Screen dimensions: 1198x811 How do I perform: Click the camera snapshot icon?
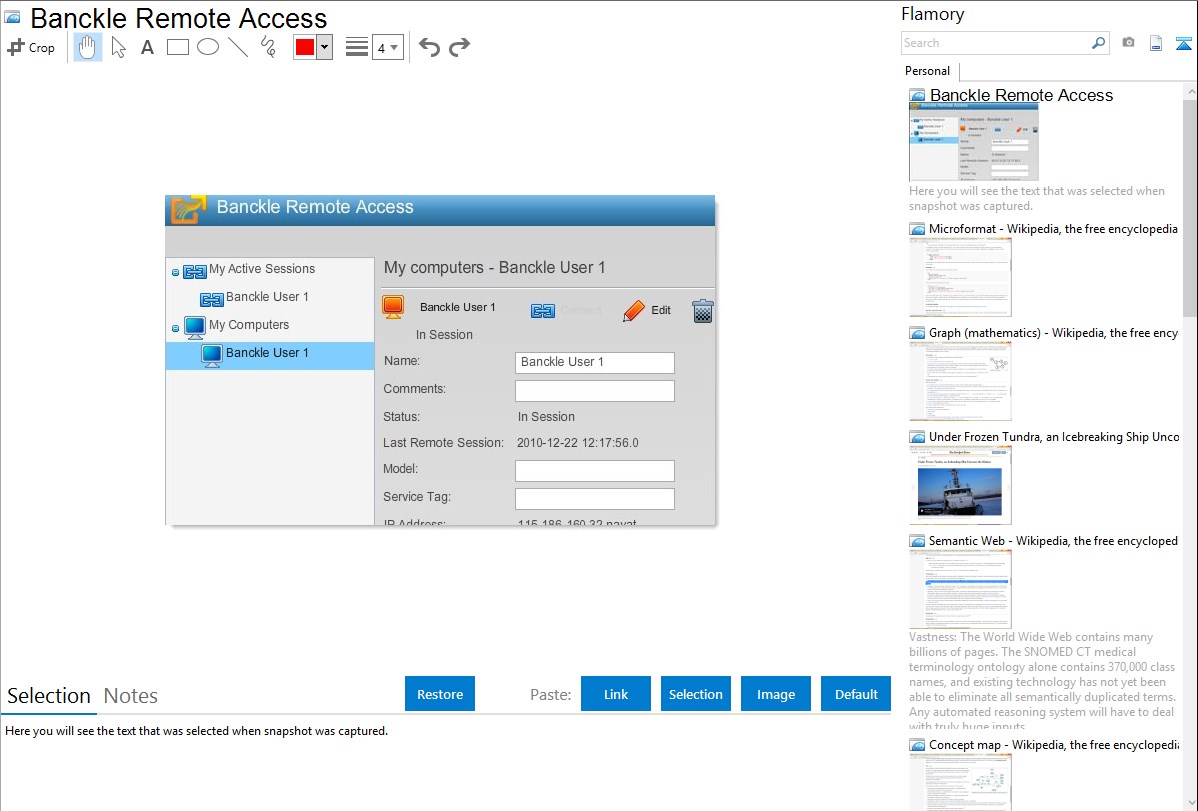[1128, 43]
